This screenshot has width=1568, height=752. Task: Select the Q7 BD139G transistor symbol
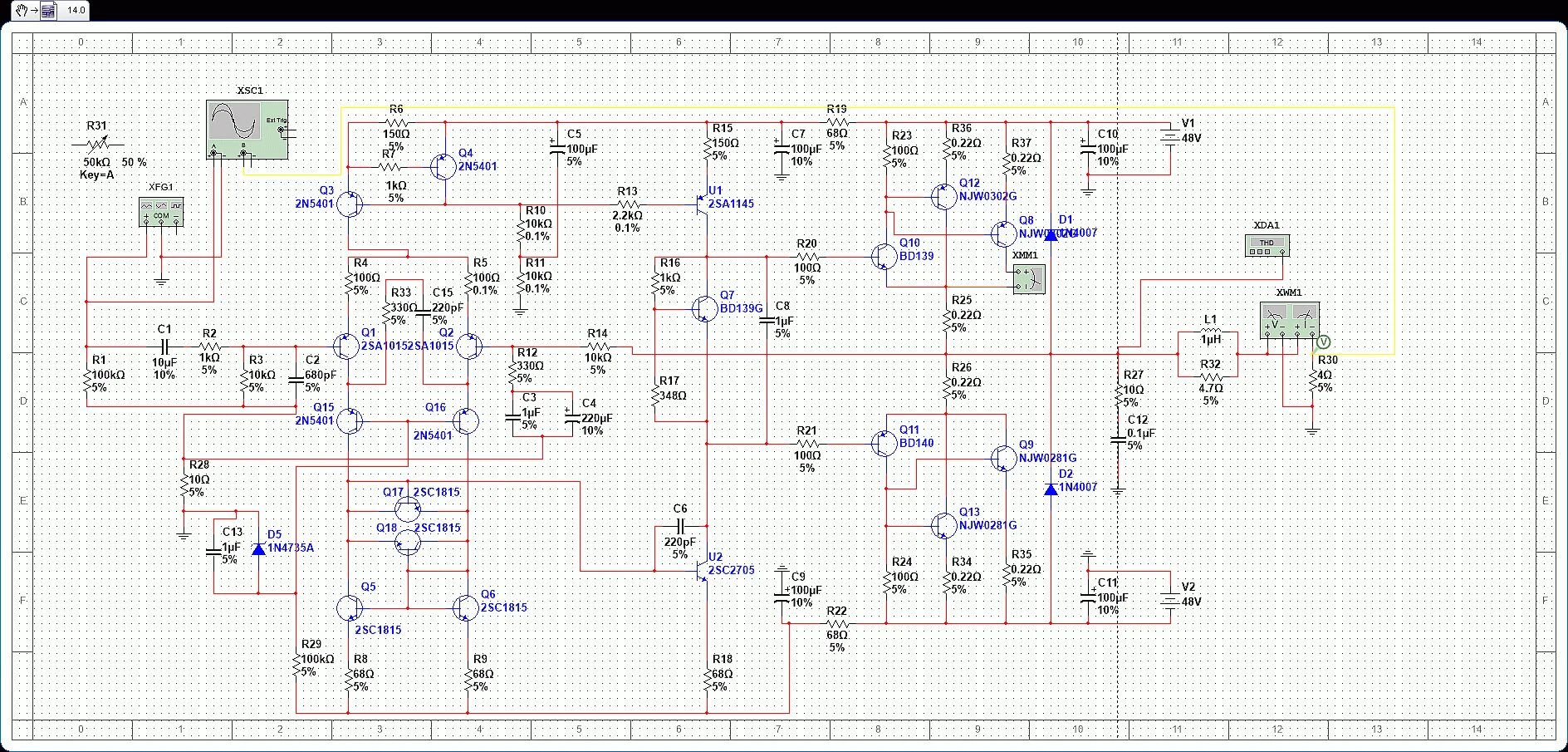pos(704,308)
